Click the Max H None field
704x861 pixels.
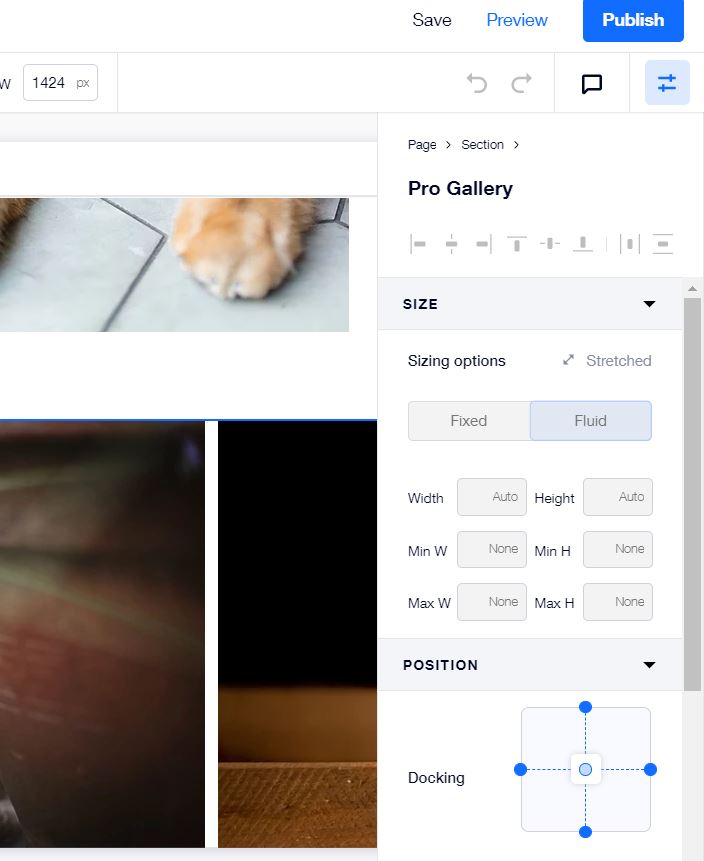[x=618, y=602]
